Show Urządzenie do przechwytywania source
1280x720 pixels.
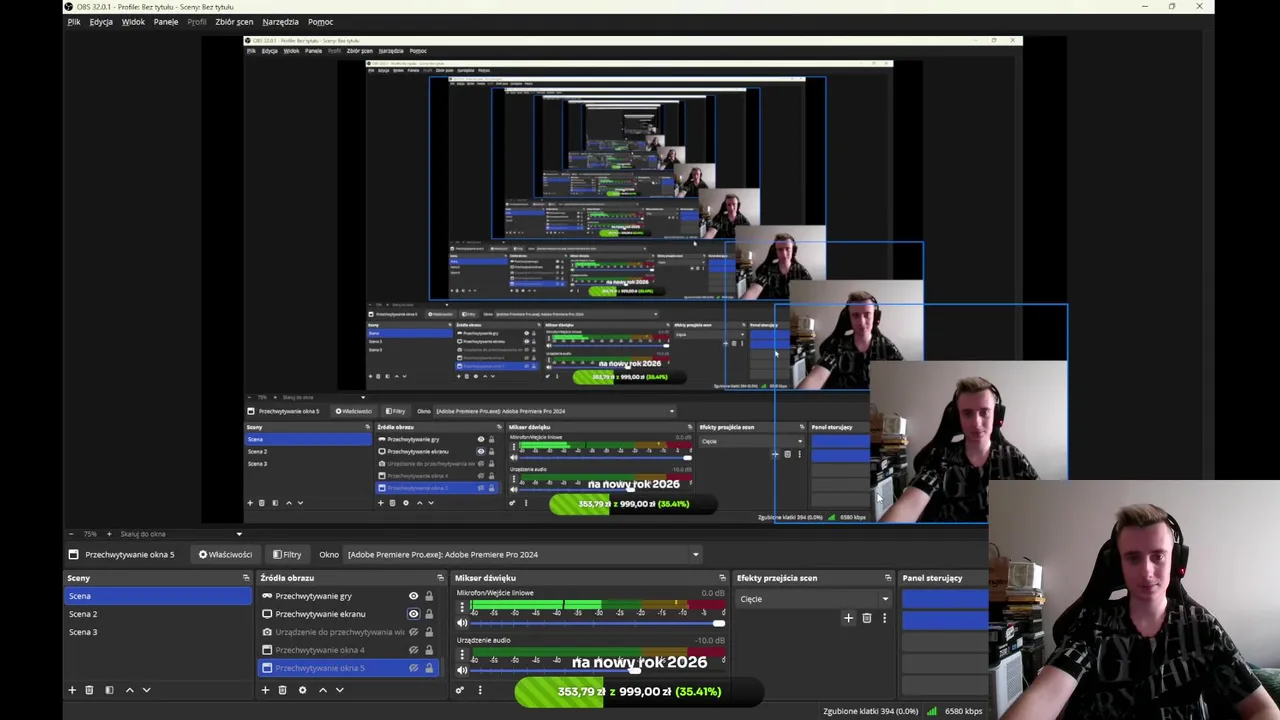[413, 632]
